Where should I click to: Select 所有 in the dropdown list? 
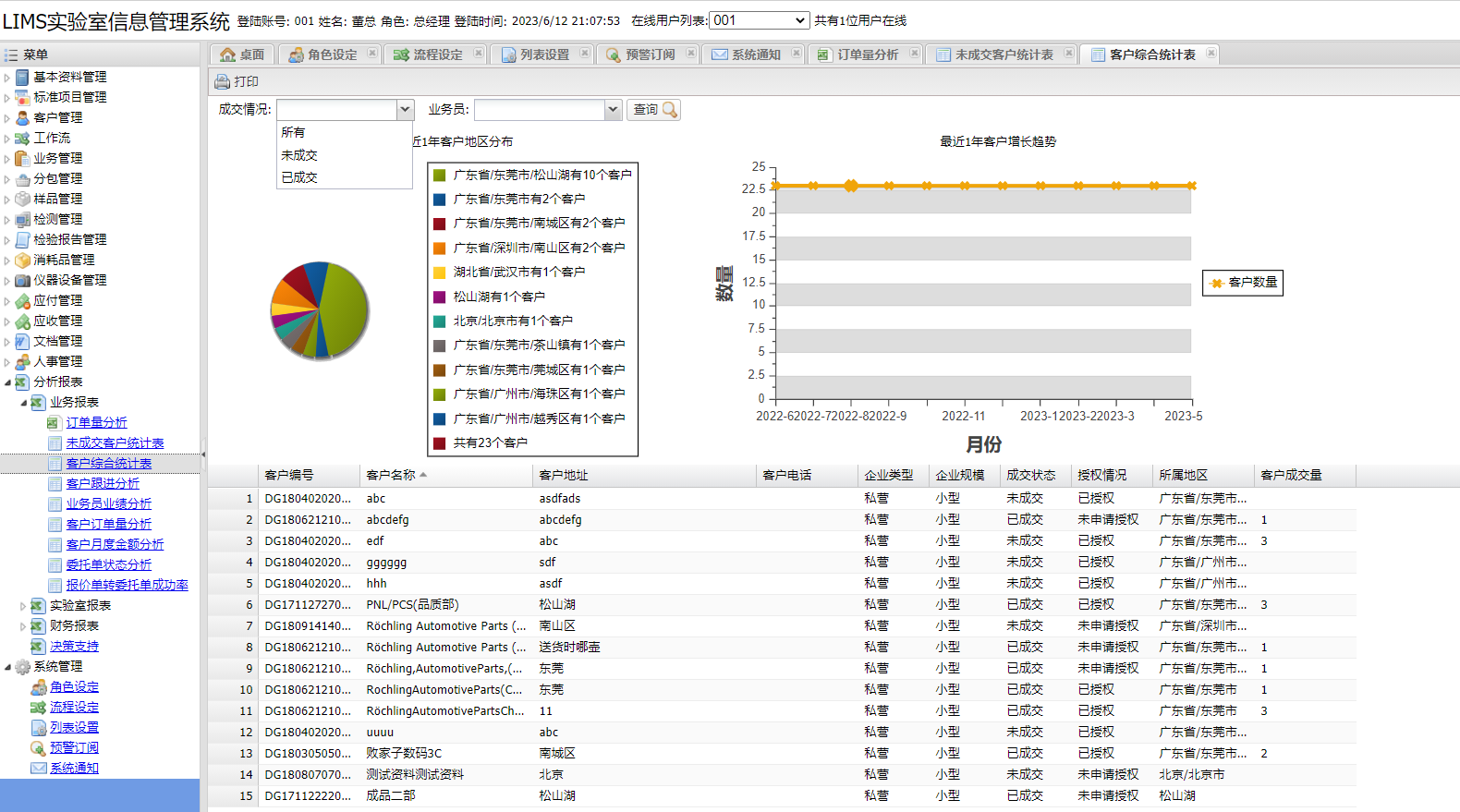pyautogui.click(x=344, y=133)
